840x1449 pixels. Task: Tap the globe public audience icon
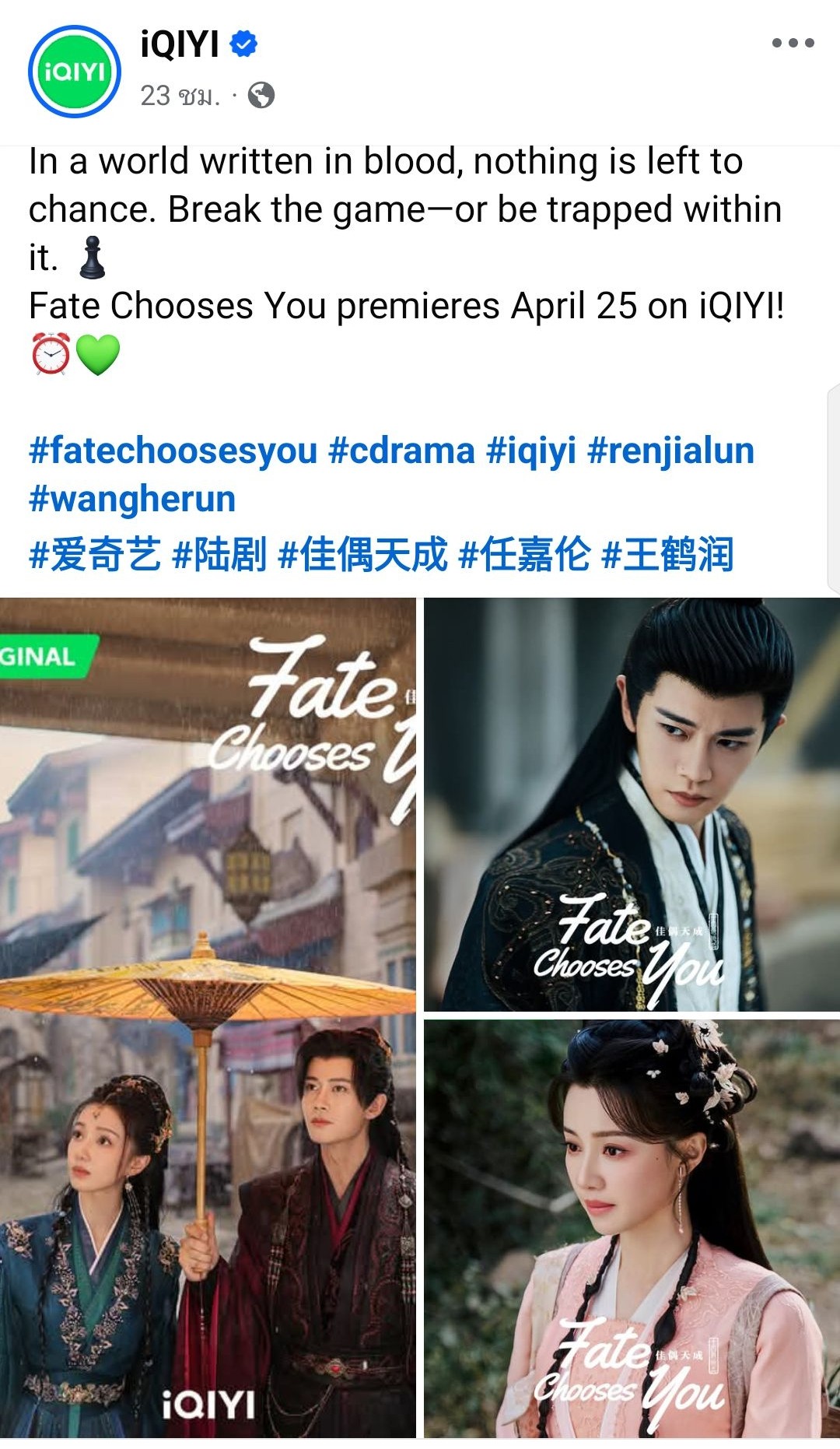tap(261, 96)
